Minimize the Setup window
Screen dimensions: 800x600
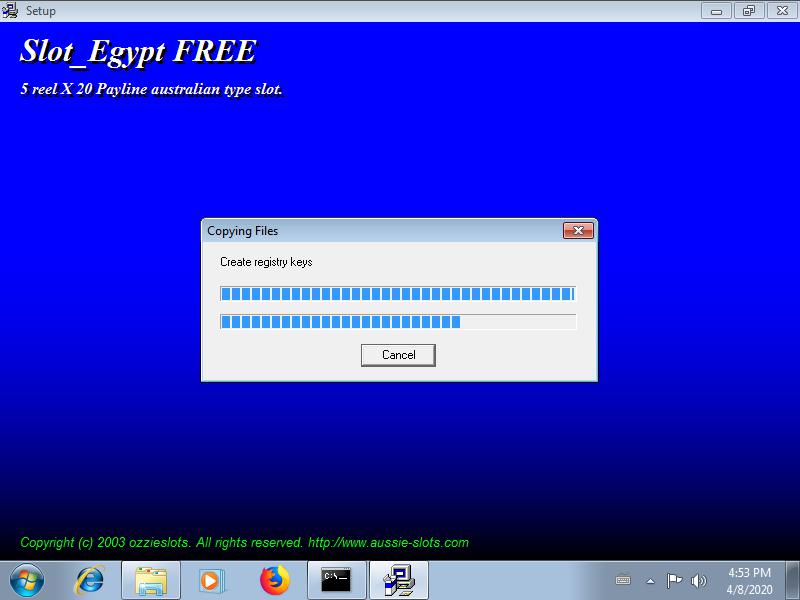pos(716,11)
